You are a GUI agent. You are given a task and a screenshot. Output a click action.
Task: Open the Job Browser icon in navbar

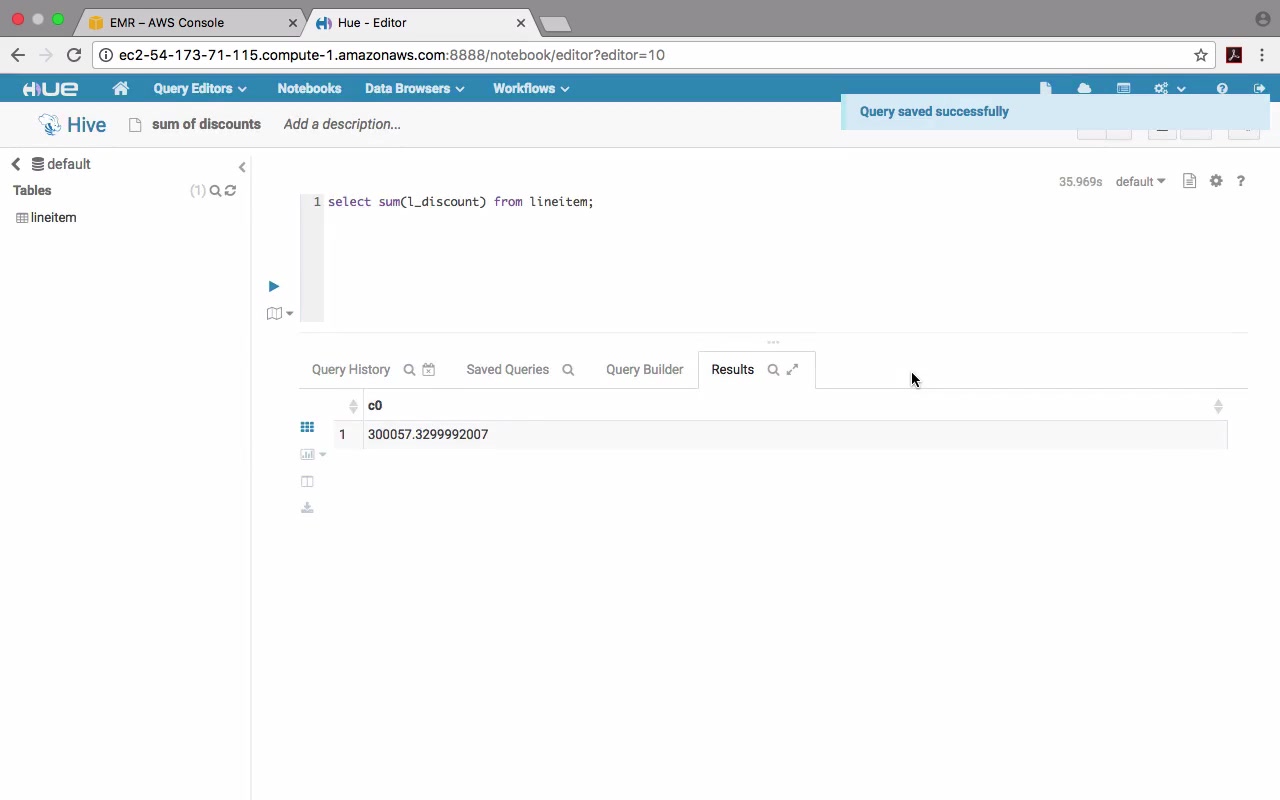pyautogui.click(x=1124, y=88)
